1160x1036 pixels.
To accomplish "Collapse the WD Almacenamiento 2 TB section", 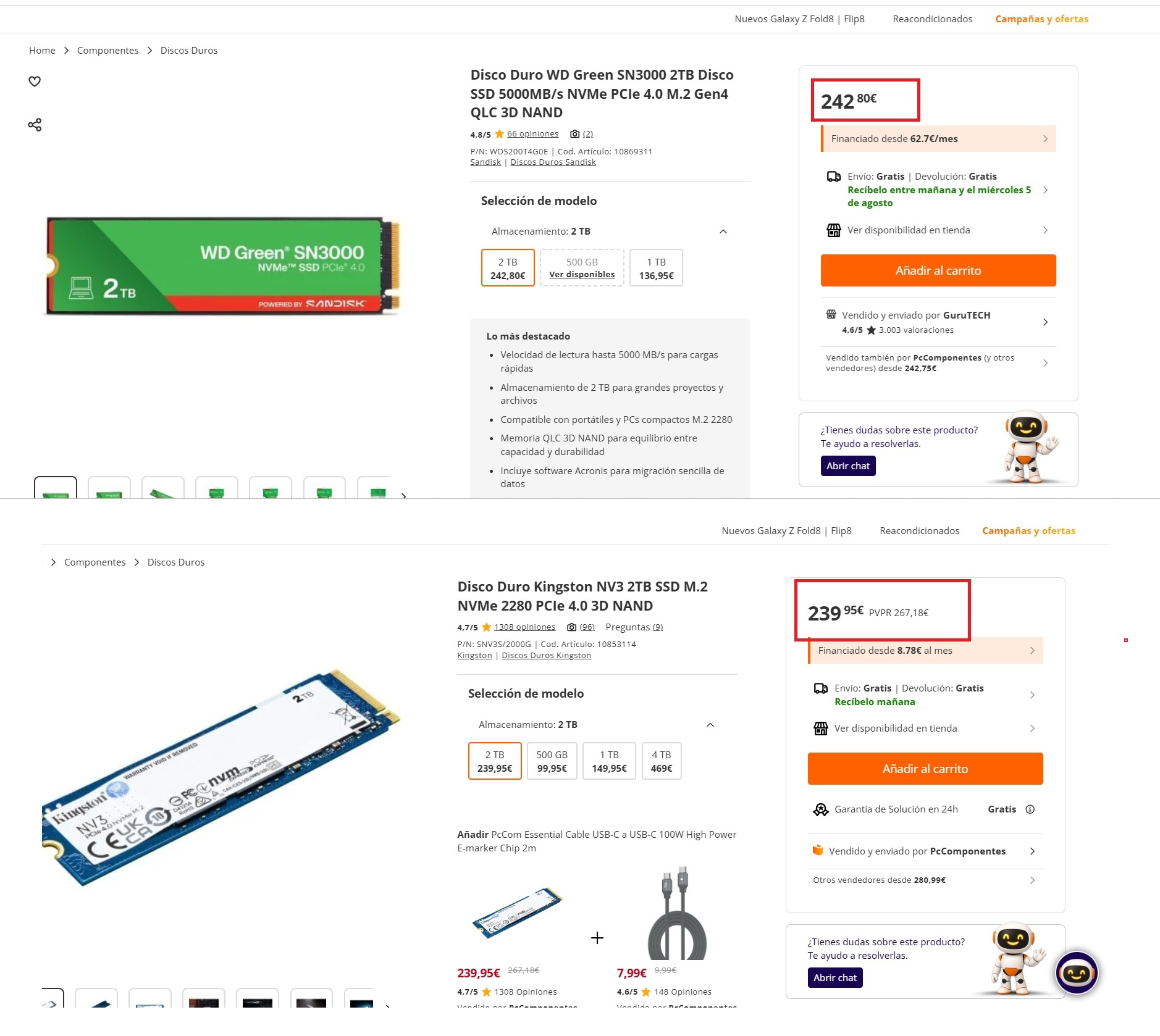I will (723, 232).
